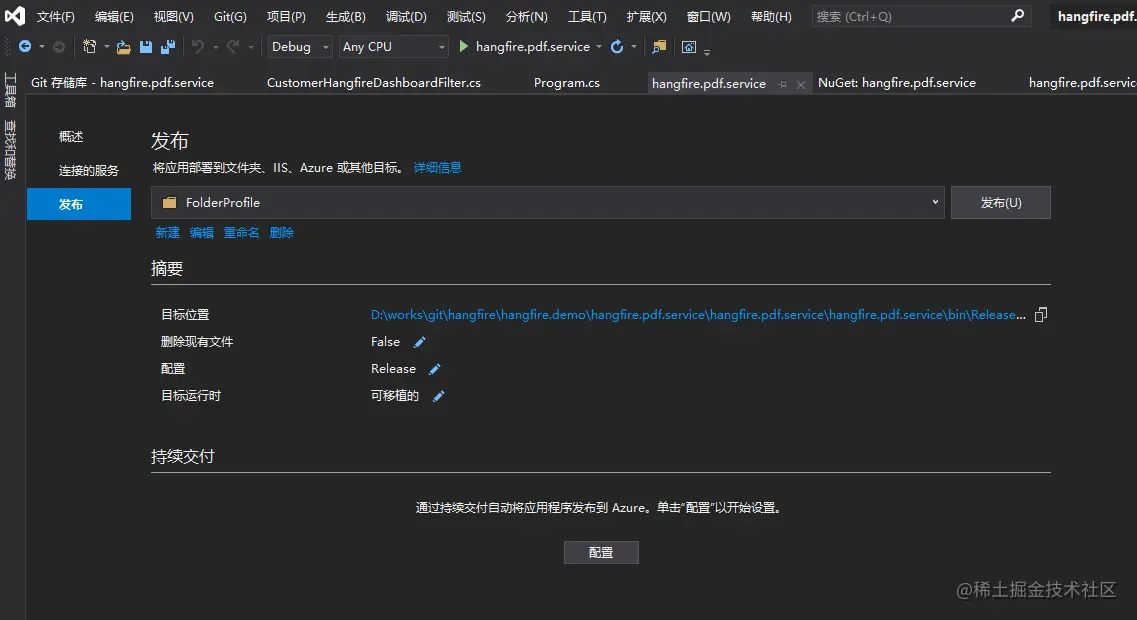Open the 扩展(X) menu

click(646, 16)
